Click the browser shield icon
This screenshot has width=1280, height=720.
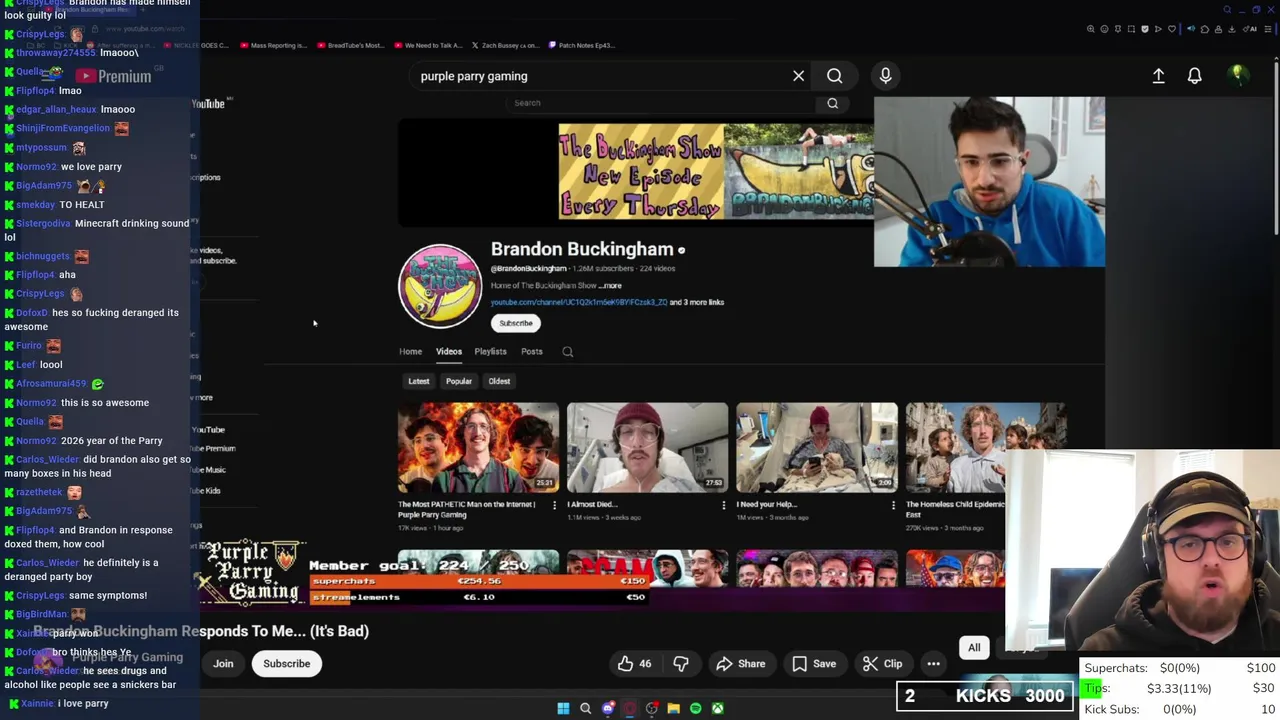click(x=1145, y=29)
